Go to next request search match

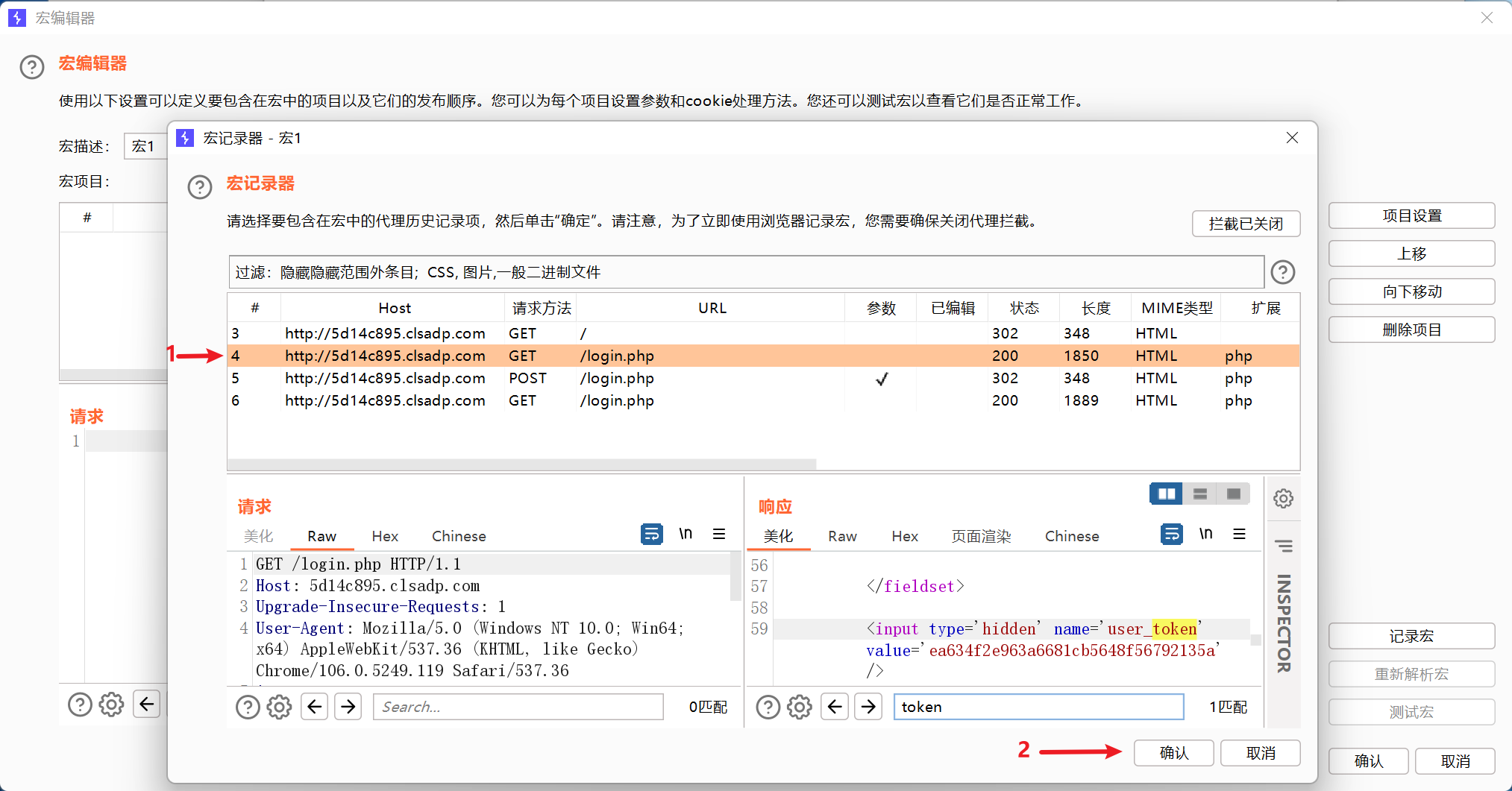[348, 706]
